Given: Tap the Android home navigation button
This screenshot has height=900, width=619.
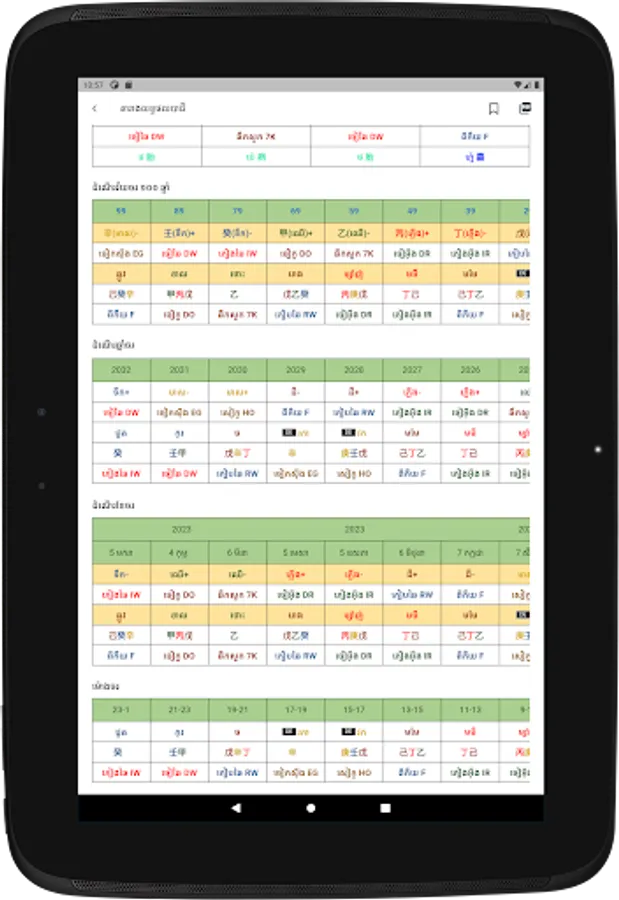Looking at the screenshot, I should (x=311, y=808).
